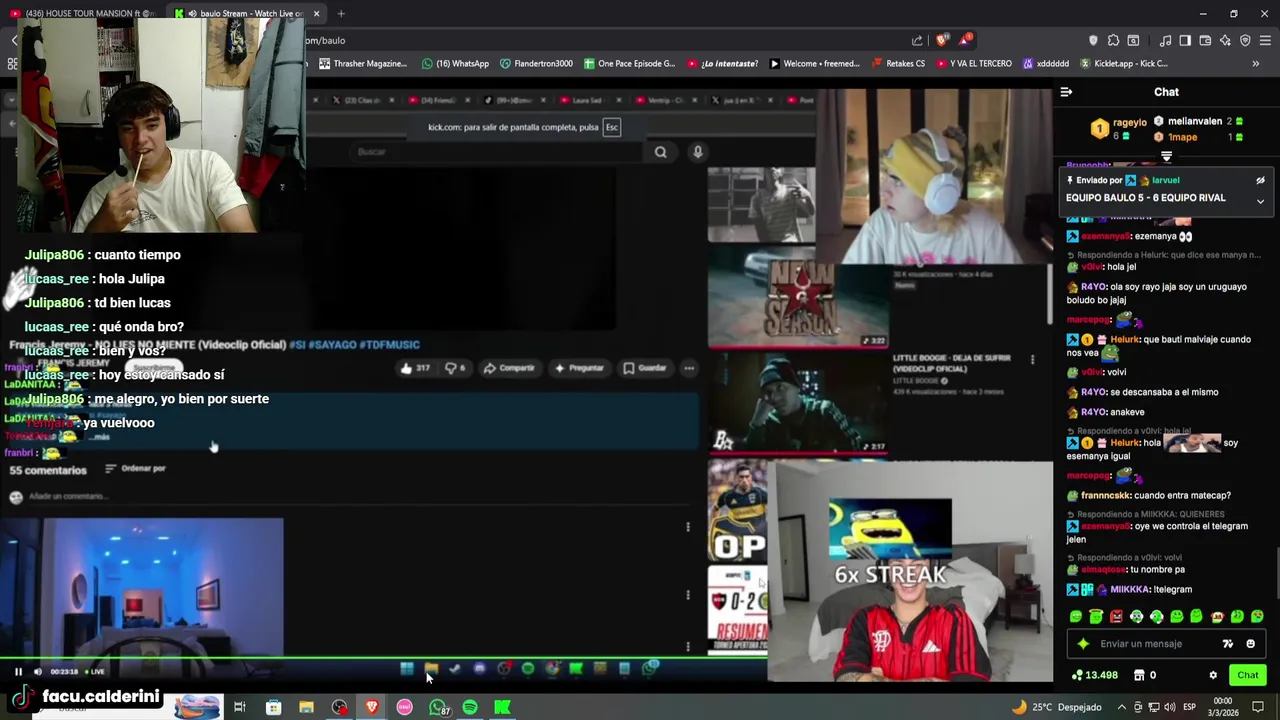Click the LIVE indicator in player
The width and height of the screenshot is (1280, 720).
(95, 672)
